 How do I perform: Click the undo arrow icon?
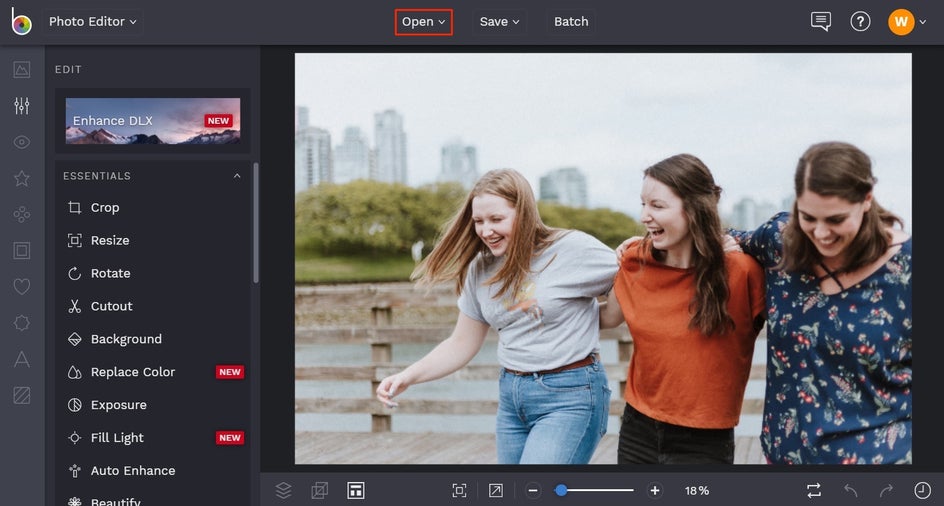coord(850,490)
